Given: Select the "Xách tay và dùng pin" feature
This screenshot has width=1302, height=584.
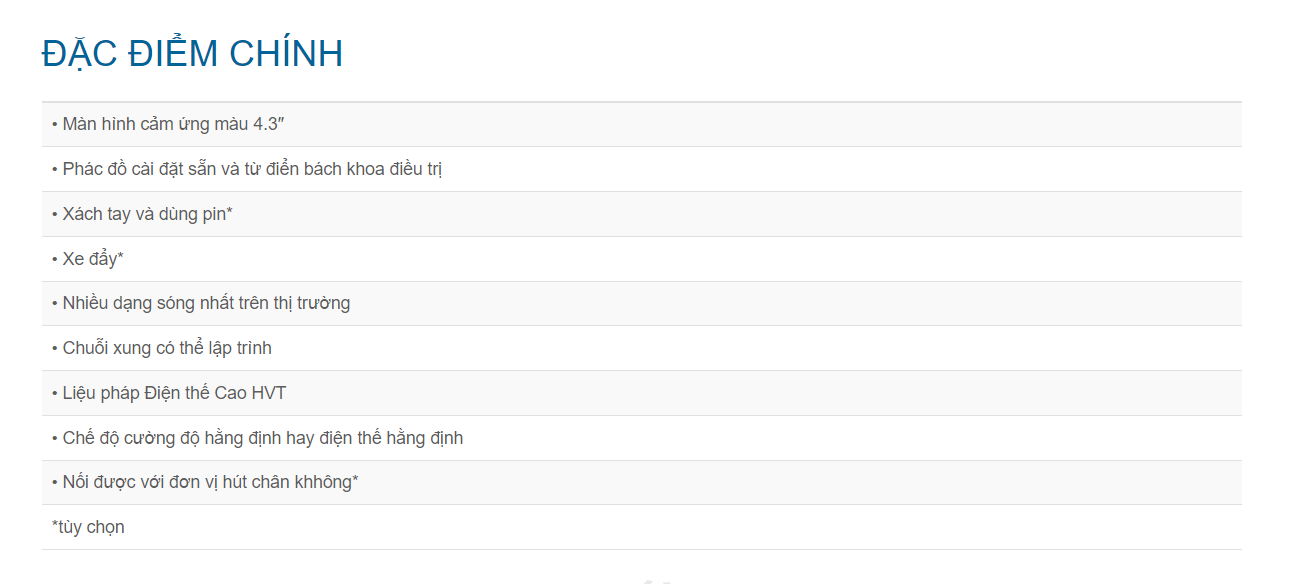Looking at the screenshot, I should coord(145,214).
